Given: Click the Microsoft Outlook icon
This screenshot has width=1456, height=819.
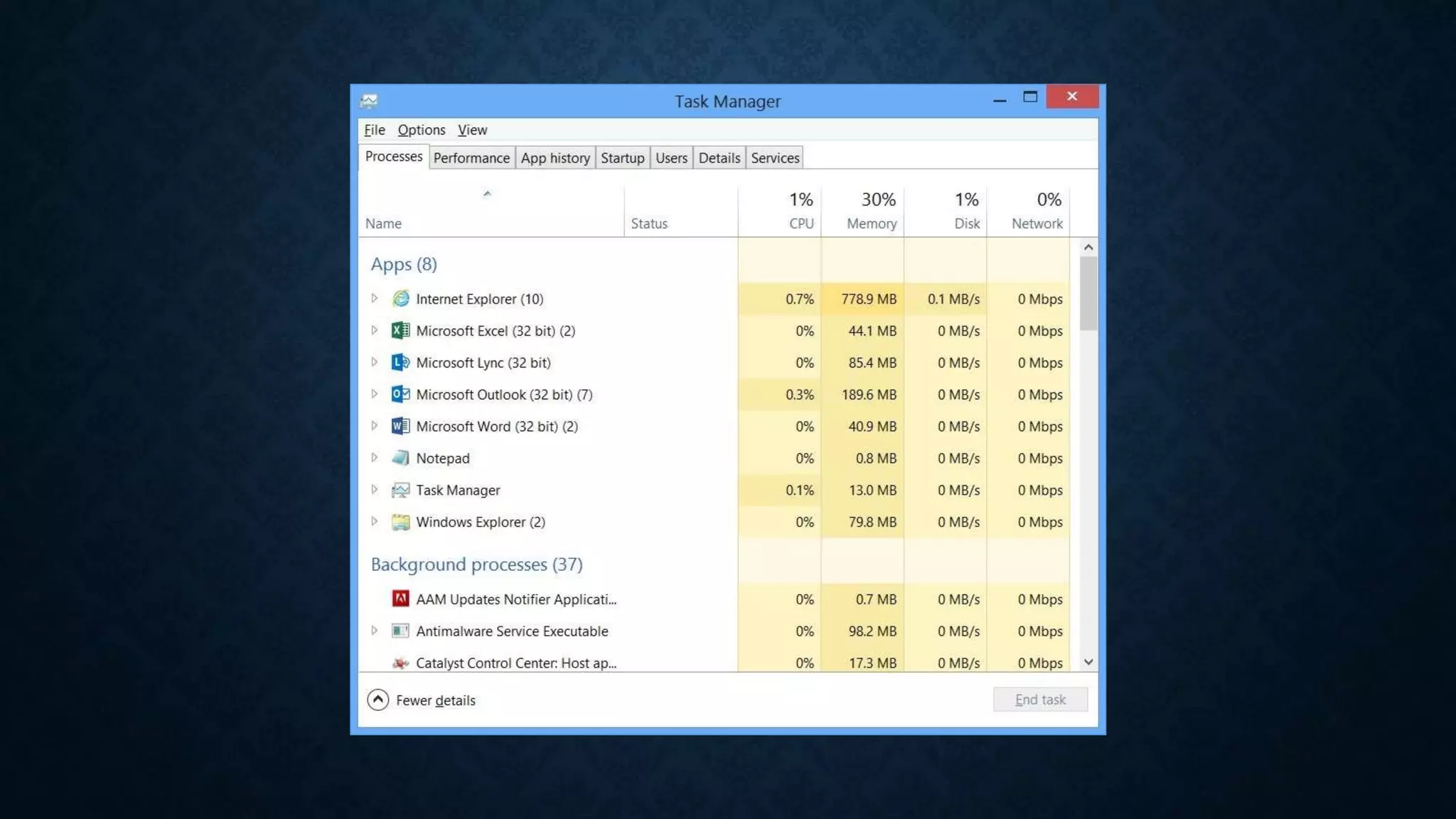Looking at the screenshot, I should click(x=400, y=394).
